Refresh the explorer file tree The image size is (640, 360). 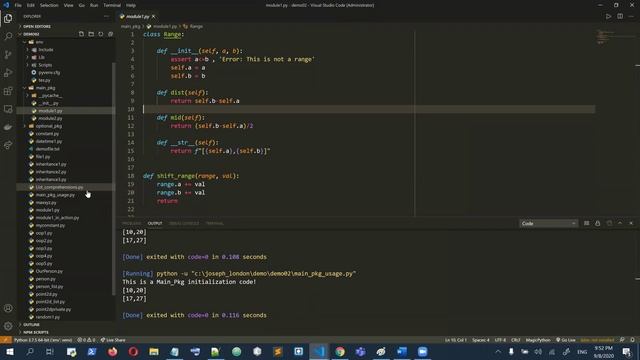click(101, 34)
